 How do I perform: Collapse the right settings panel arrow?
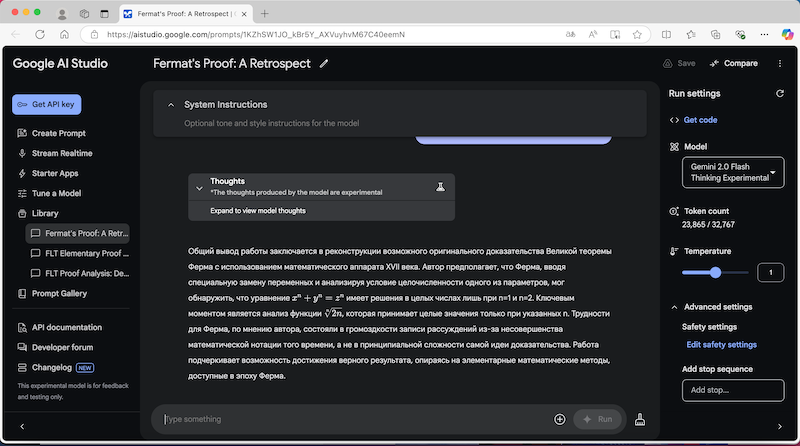tap(780, 426)
